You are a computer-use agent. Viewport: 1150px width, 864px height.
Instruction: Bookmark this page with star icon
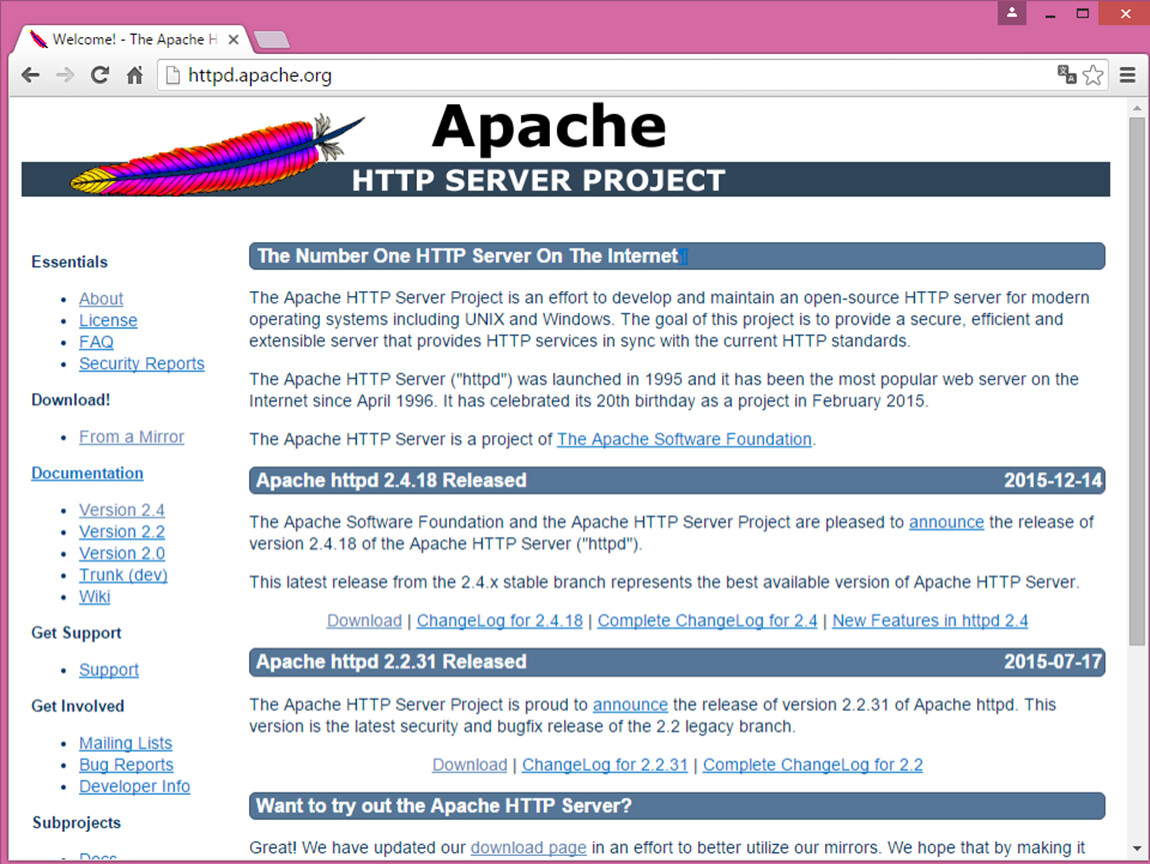[x=1093, y=75]
